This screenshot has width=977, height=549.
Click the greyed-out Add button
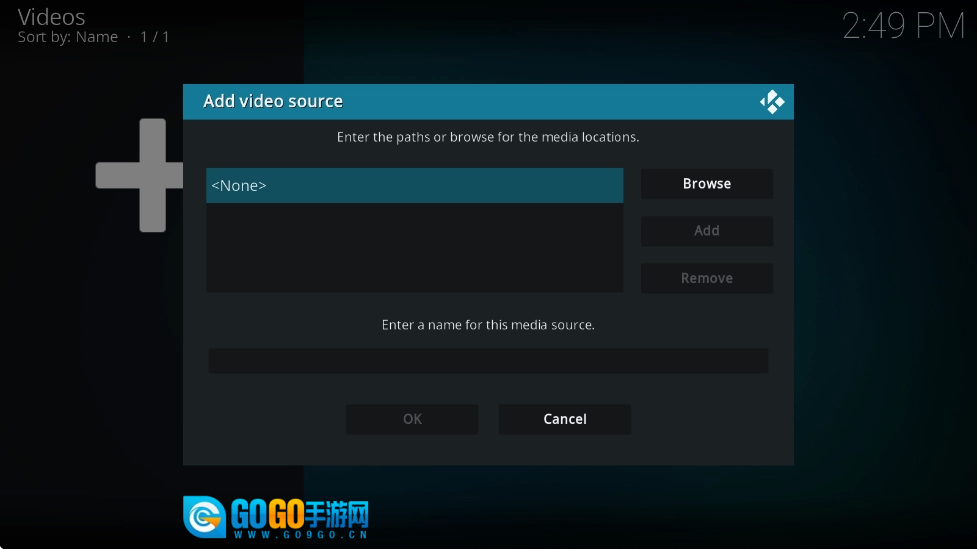pyautogui.click(x=706, y=231)
